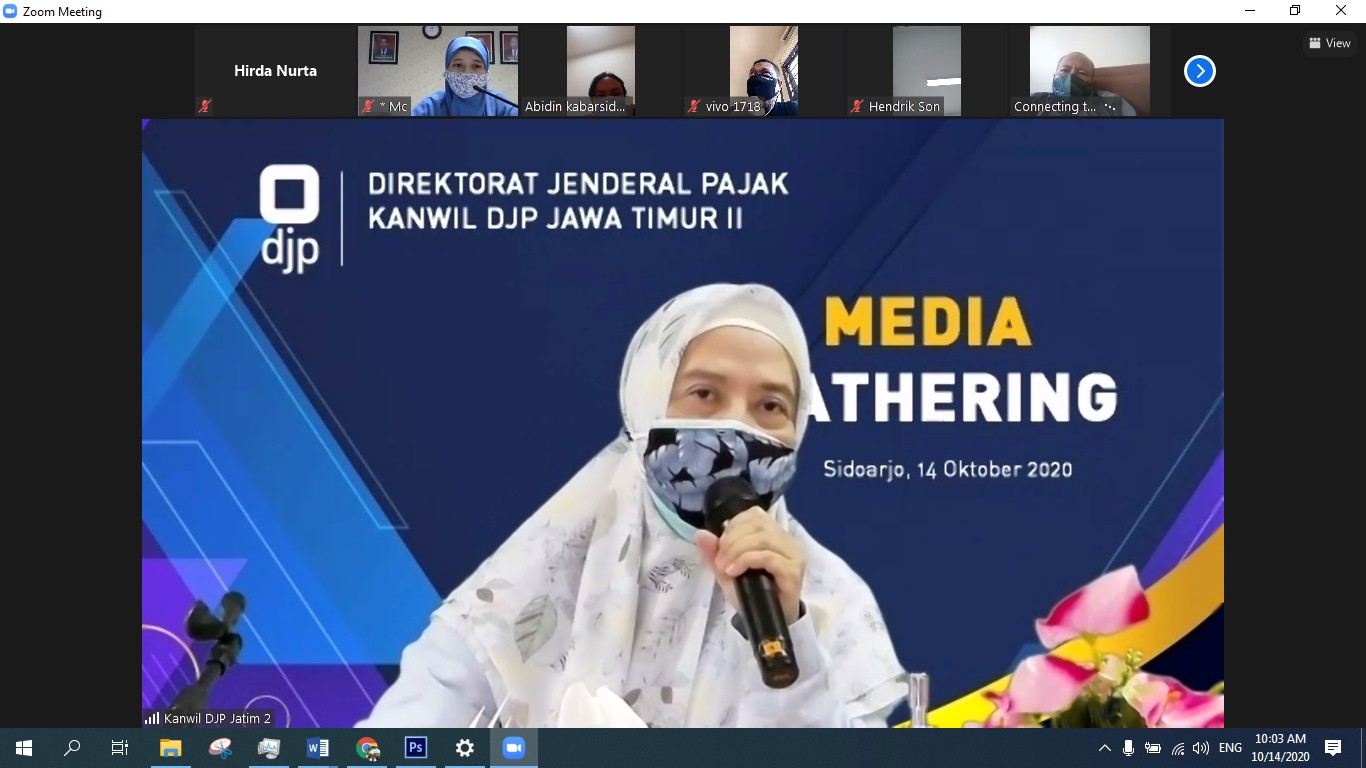Screen dimensions: 1366x768
Task: Click the Hendrik Son participant tile
Action: pos(926,70)
